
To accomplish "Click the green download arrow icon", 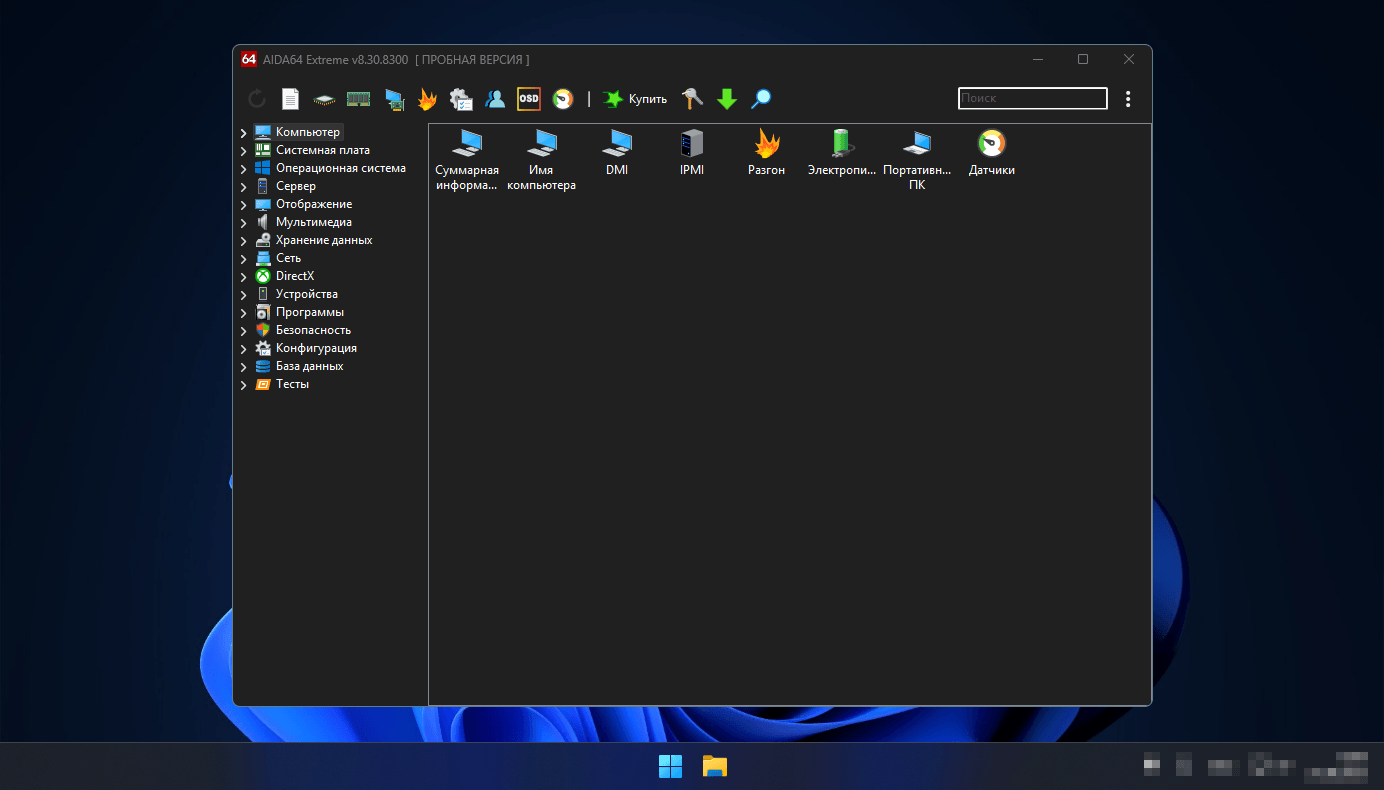I will click(727, 99).
